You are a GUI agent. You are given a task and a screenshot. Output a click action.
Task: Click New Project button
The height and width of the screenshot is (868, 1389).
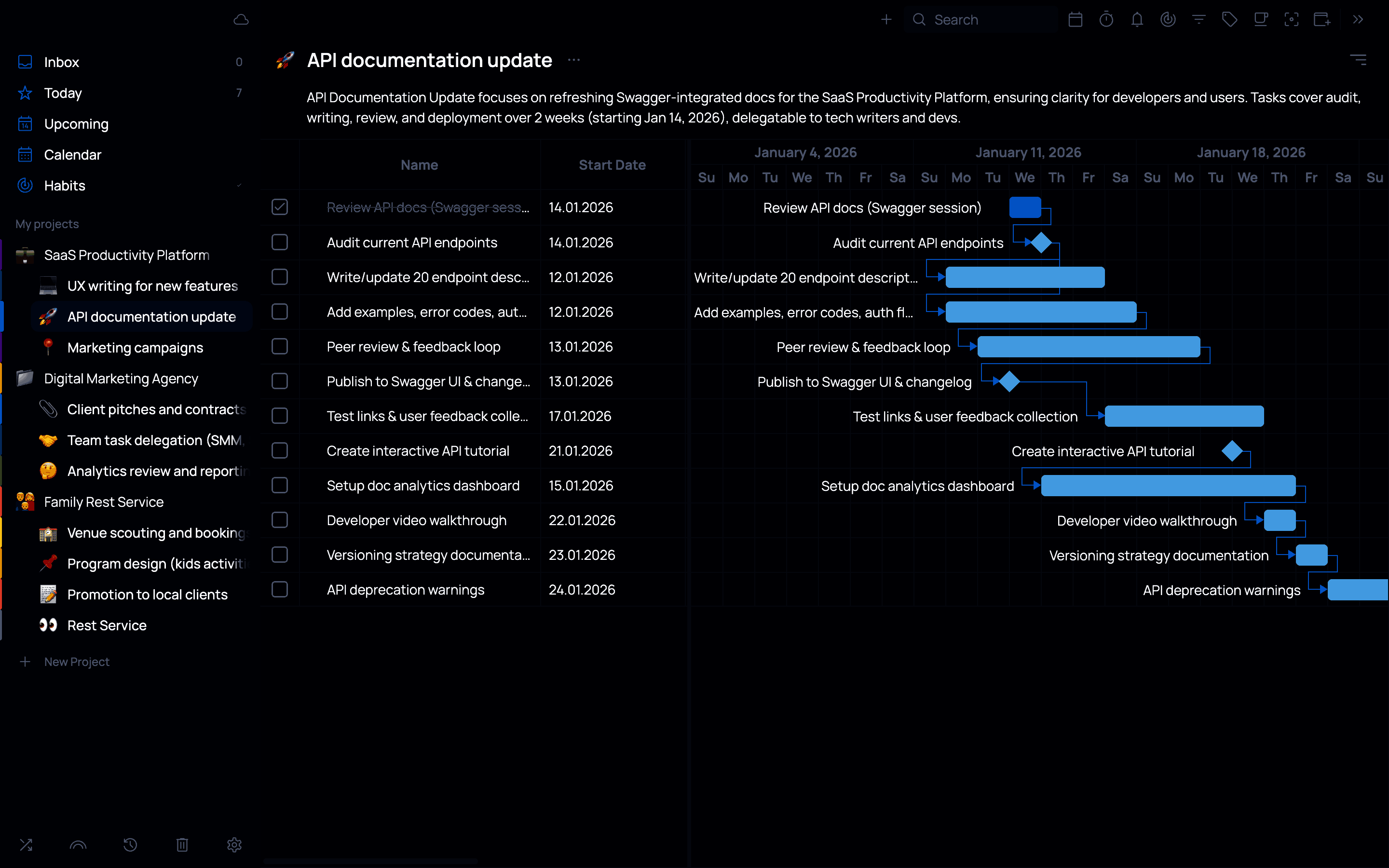click(76, 661)
